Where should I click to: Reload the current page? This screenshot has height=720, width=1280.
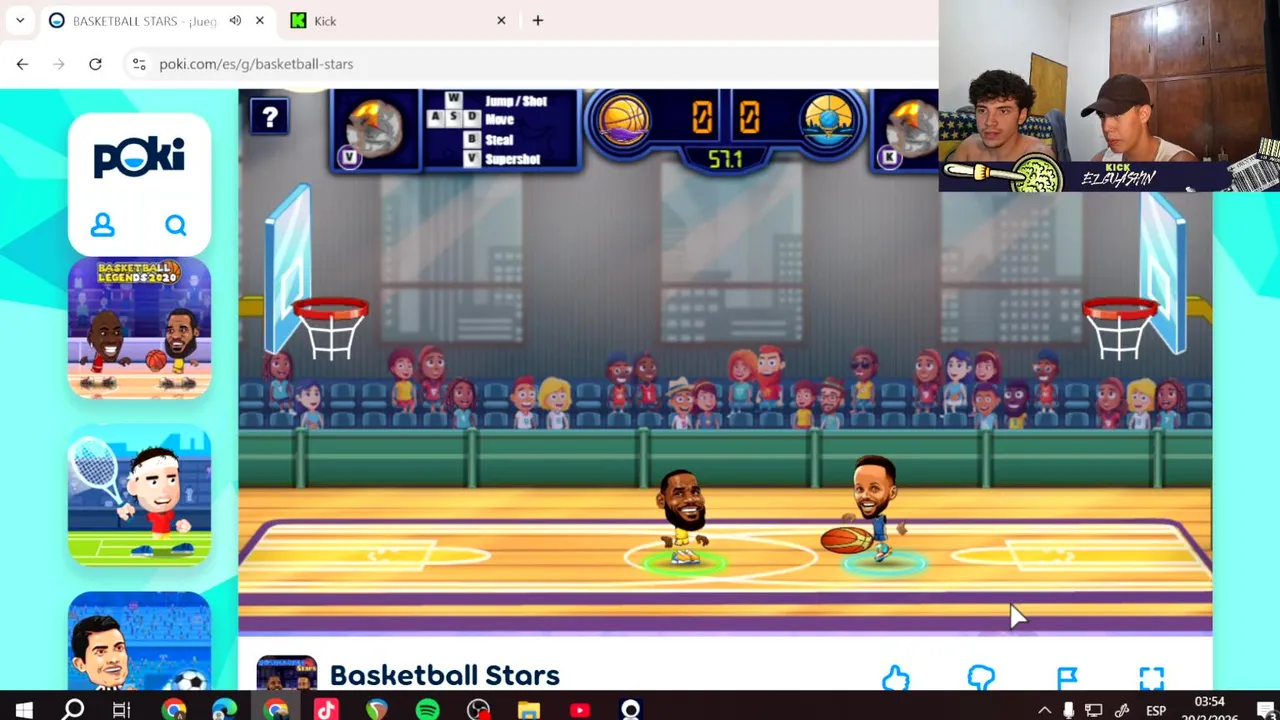(95, 64)
